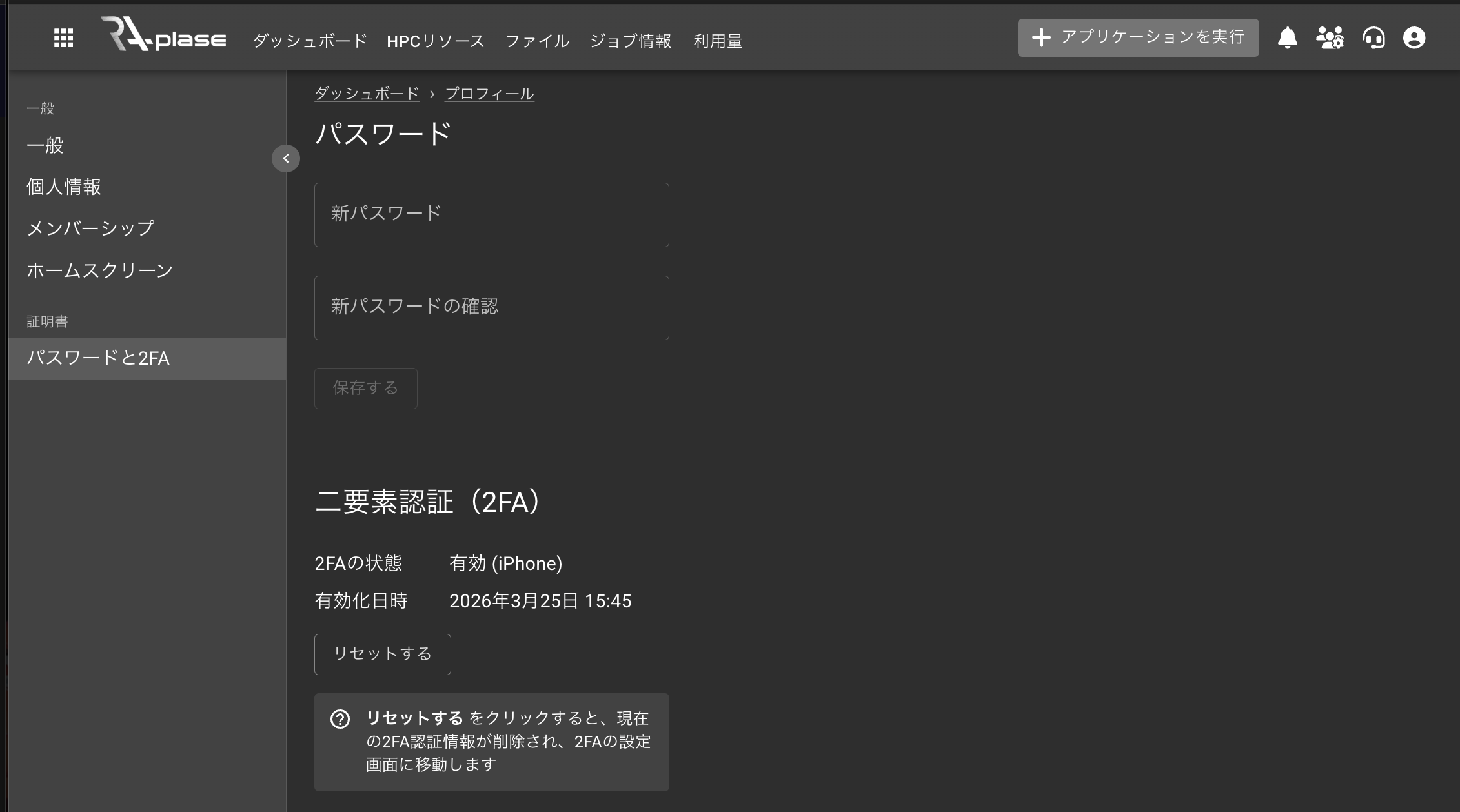
Task: Open the apps grid launcher icon
Action: coord(63,38)
